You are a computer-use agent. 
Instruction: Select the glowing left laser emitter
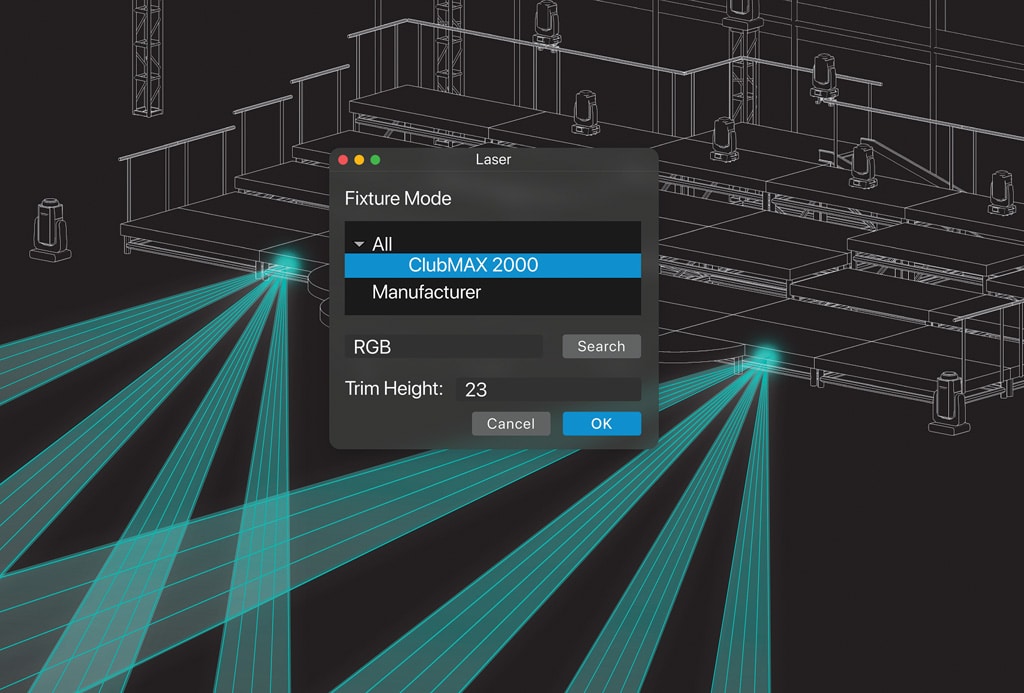[286, 264]
